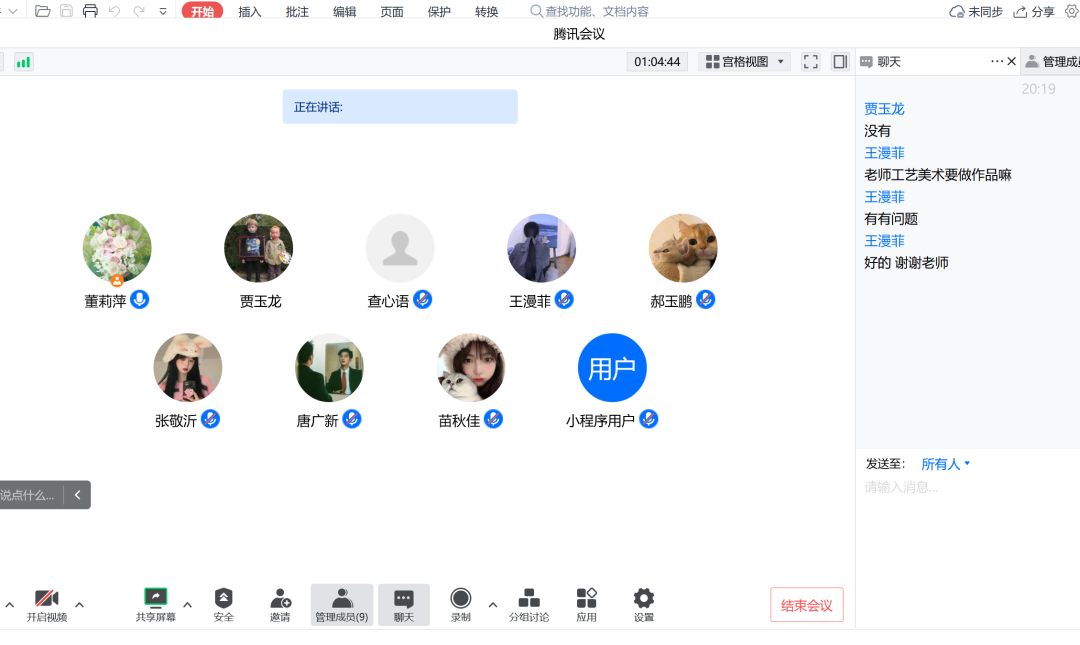The width and height of the screenshot is (1080, 645).
Task: Toggle the side panel layout icon
Action: tap(840, 62)
